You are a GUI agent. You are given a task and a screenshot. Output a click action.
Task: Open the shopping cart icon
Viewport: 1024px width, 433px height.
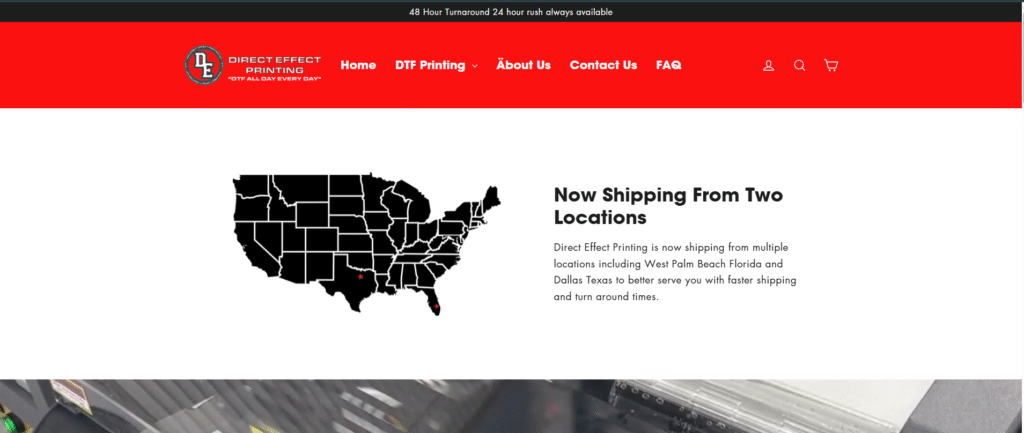coord(831,65)
